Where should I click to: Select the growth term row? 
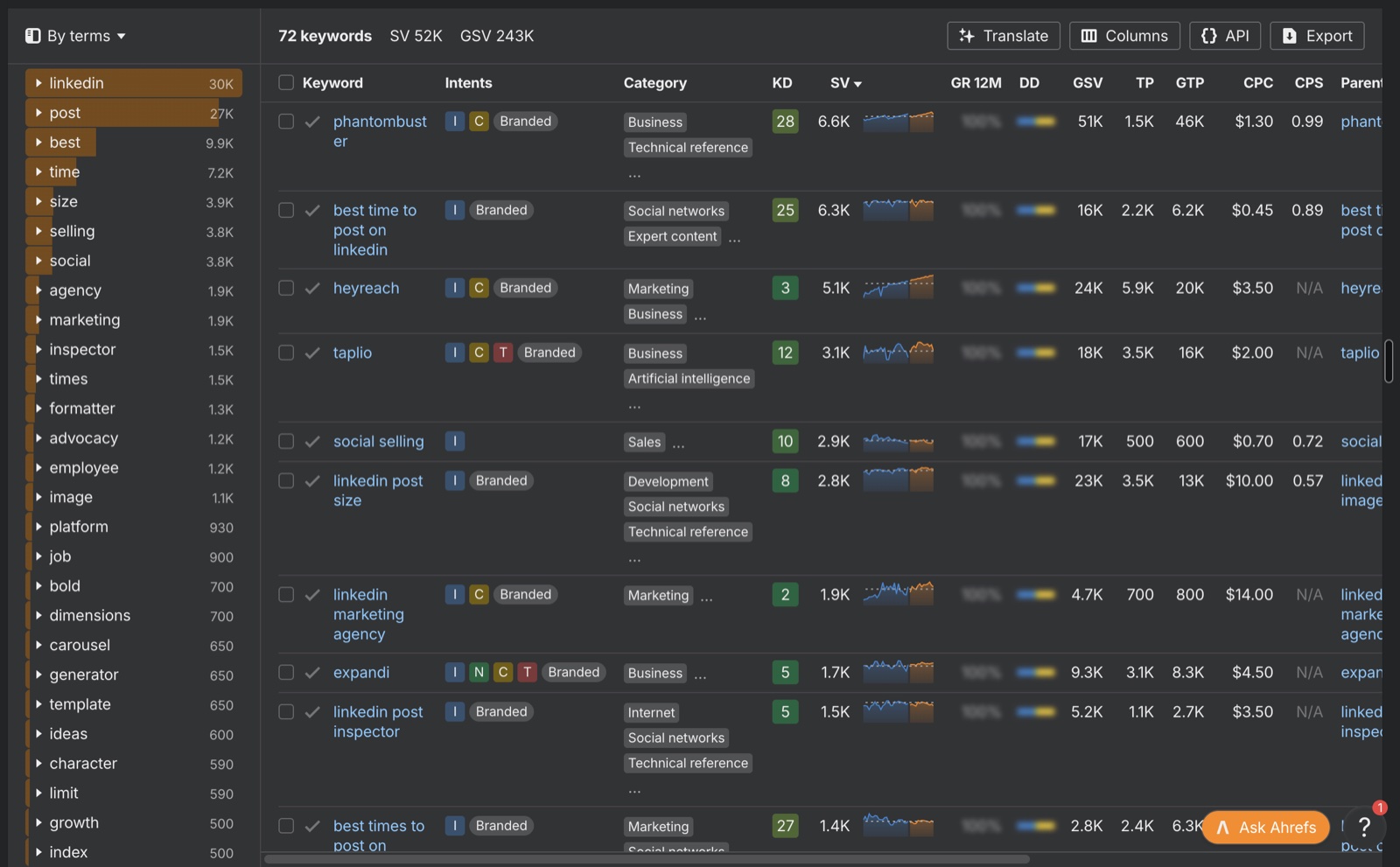[134, 822]
